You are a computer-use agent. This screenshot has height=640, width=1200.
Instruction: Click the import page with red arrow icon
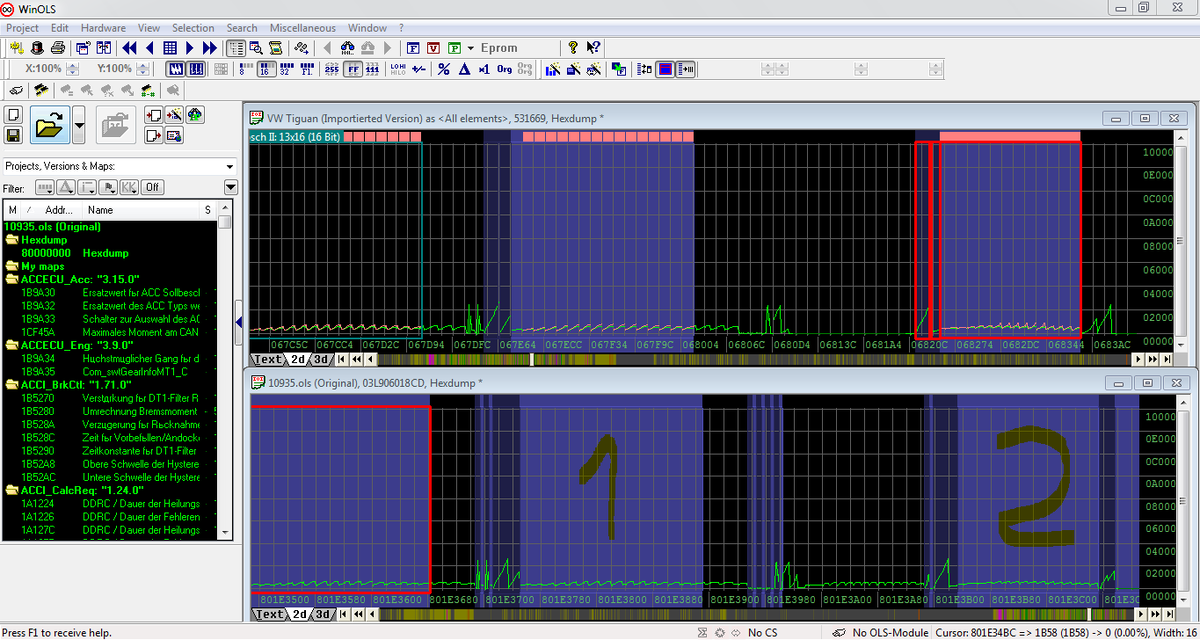pos(153,115)
